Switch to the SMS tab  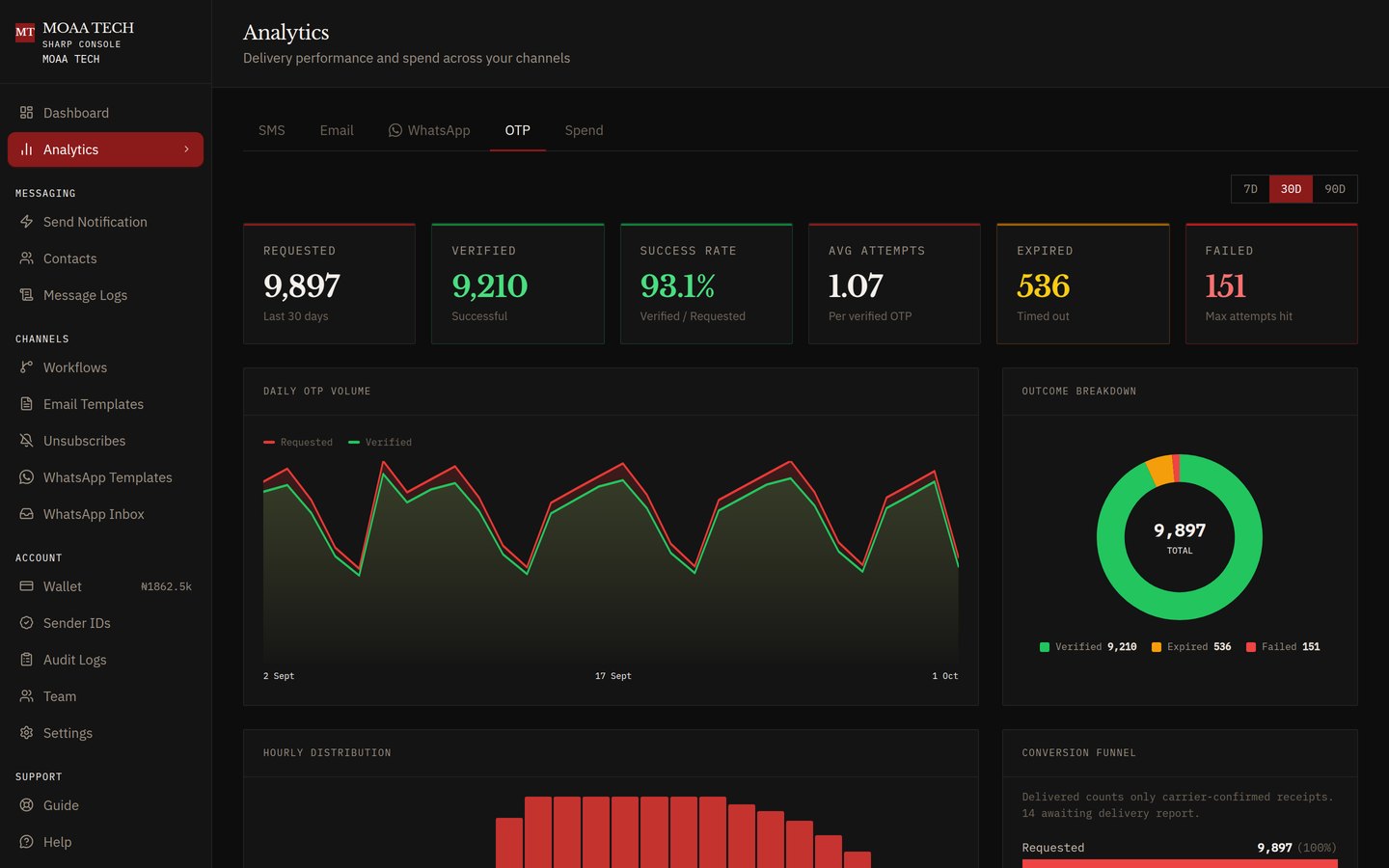272,130
